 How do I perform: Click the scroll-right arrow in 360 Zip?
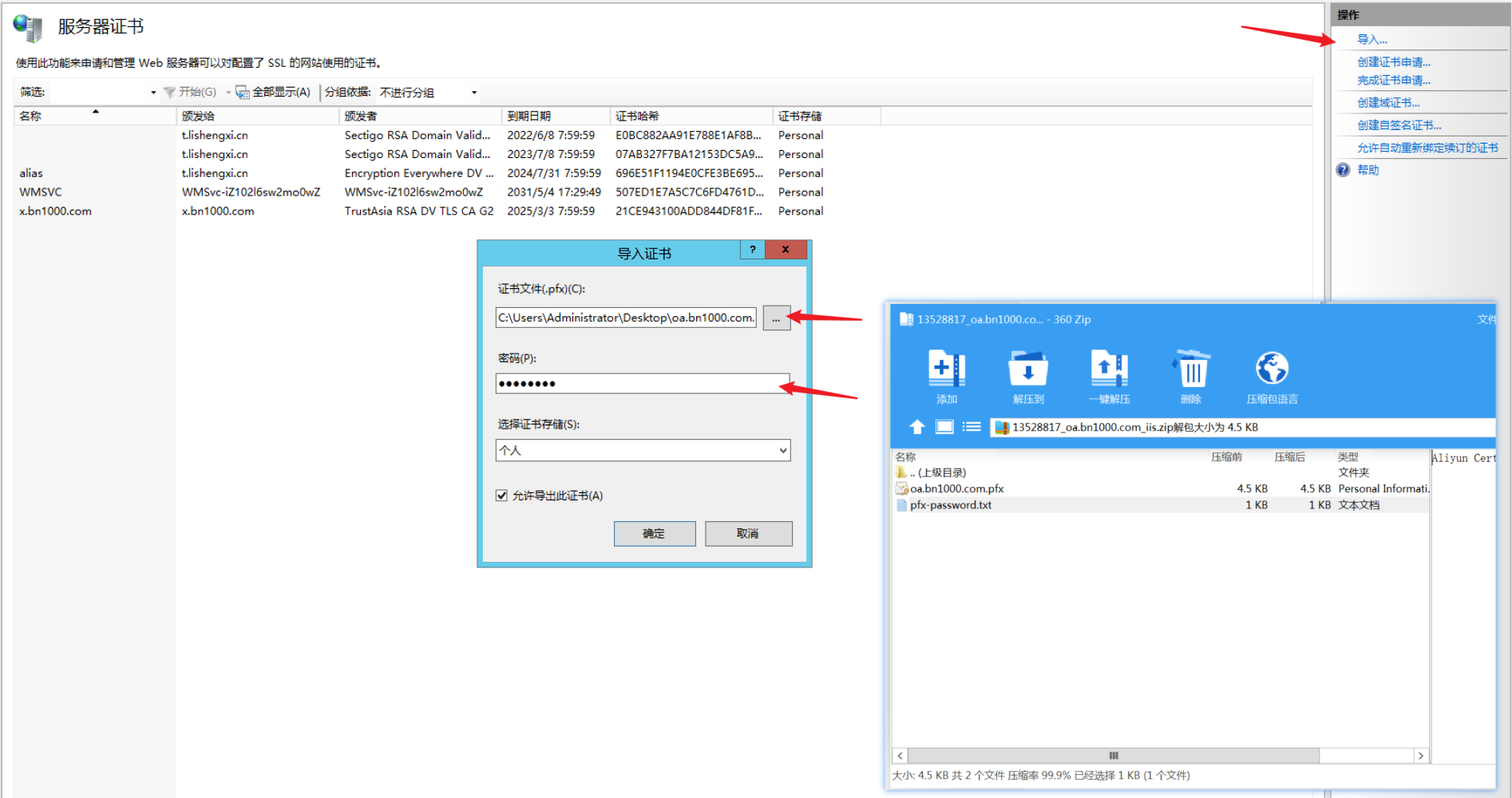[x=1420, y=756]
